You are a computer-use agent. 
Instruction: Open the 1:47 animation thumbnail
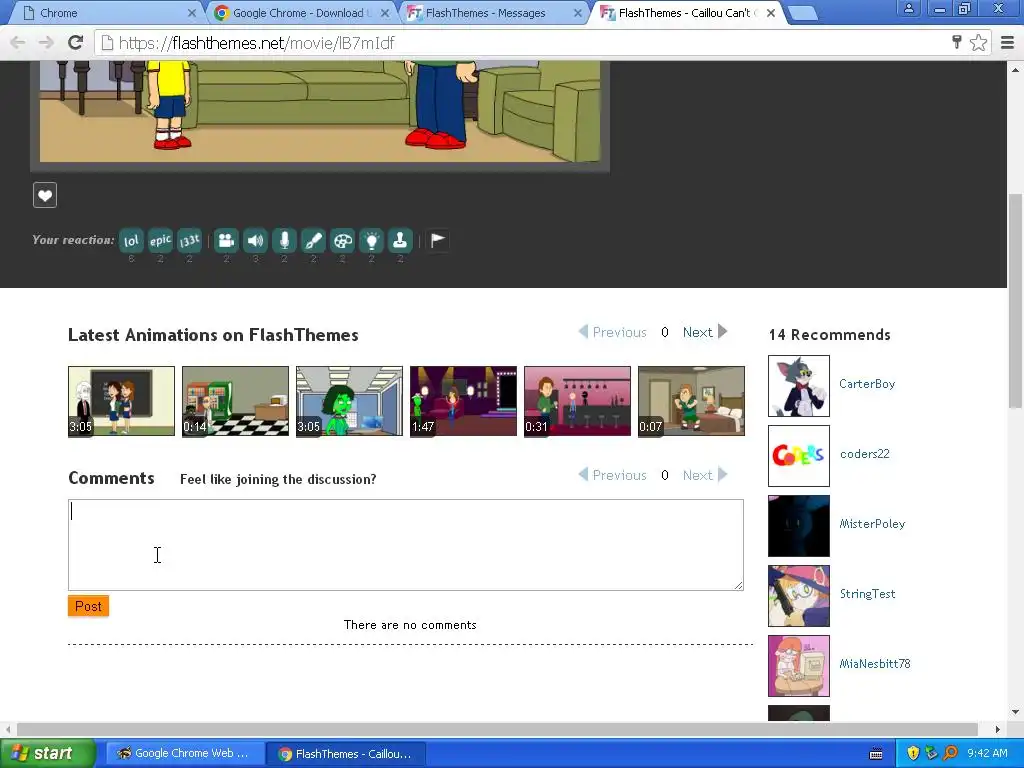tap(463, 401)
